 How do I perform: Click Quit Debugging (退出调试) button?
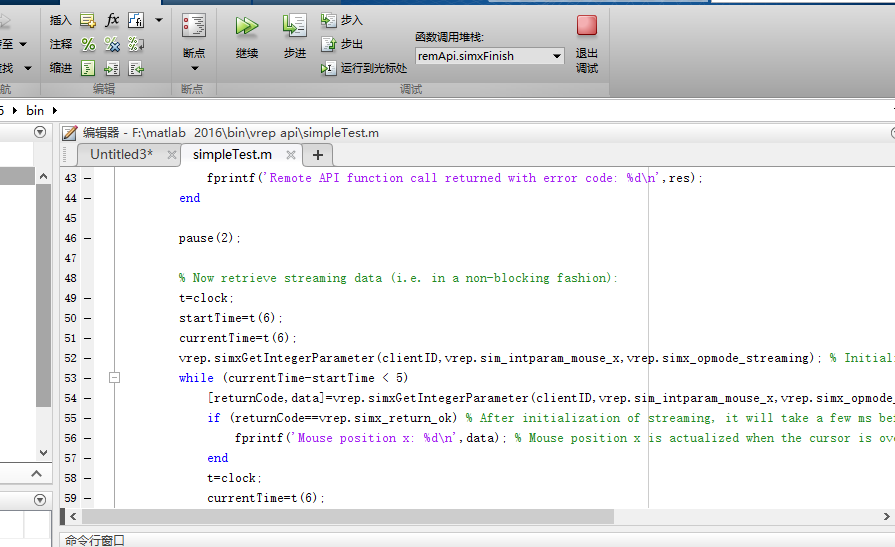pyautogui.click(x=587, y=43)
